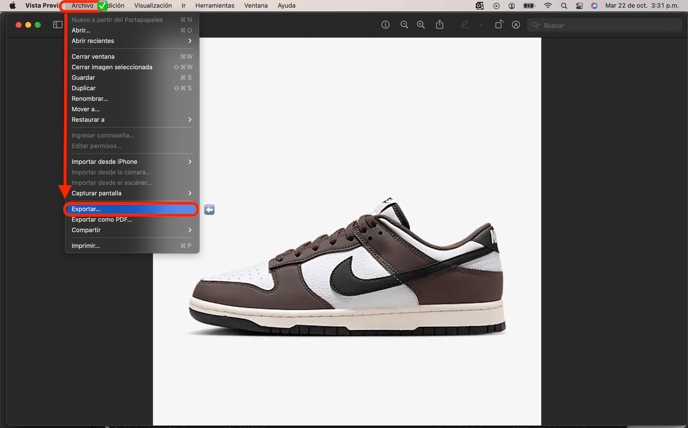Choose Cerrar imagen seleccionada

(132, 67)
